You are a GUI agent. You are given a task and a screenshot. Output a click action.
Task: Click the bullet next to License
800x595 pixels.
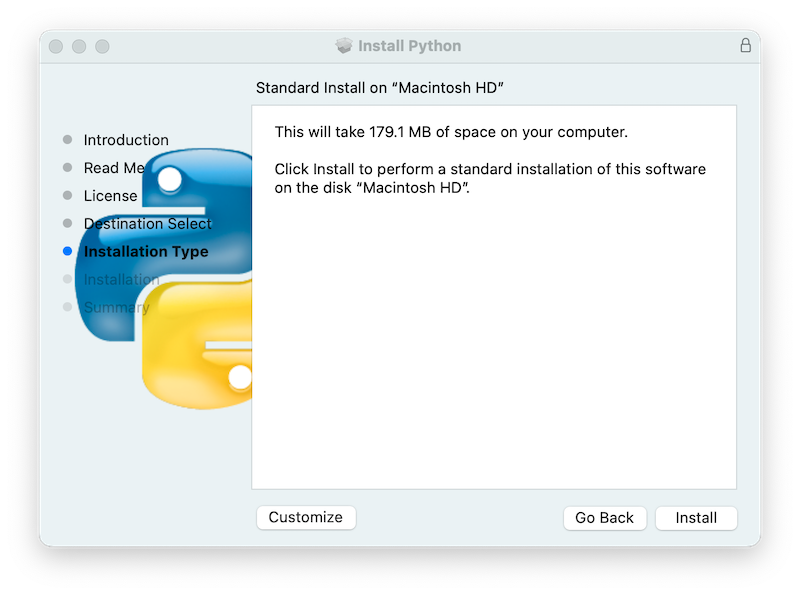[67, 195]
